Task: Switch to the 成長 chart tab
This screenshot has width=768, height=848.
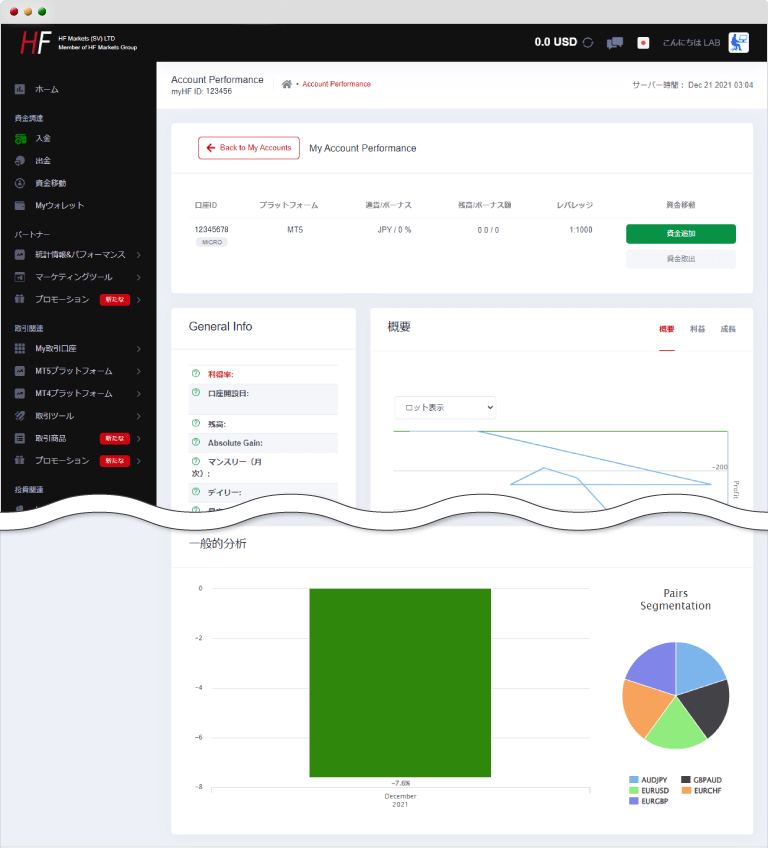Action: click(x=727, y=329)
